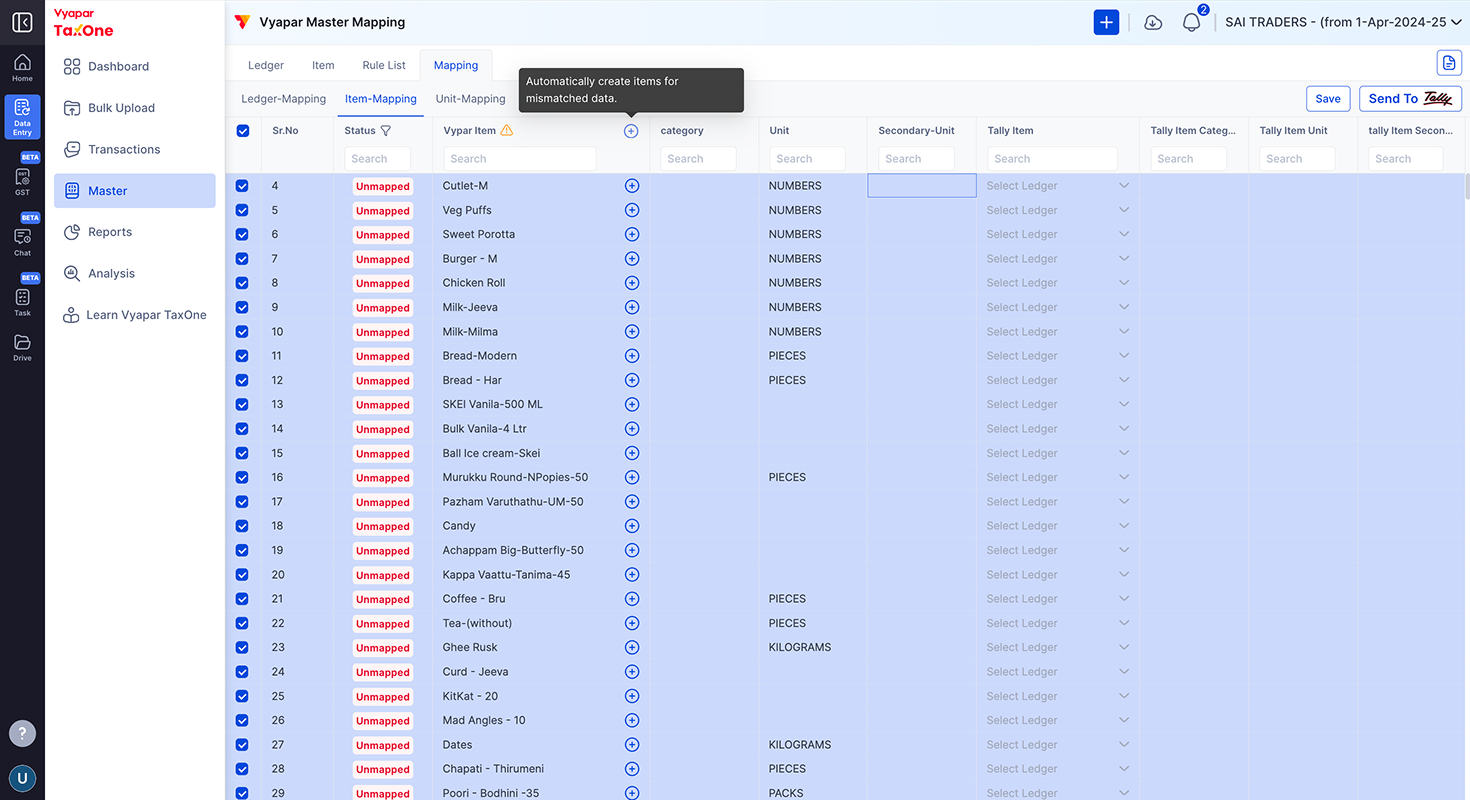Click the cloud download icon
Image resolution: width=1470 pixels, height=800 pixels.
point(1153,22)
